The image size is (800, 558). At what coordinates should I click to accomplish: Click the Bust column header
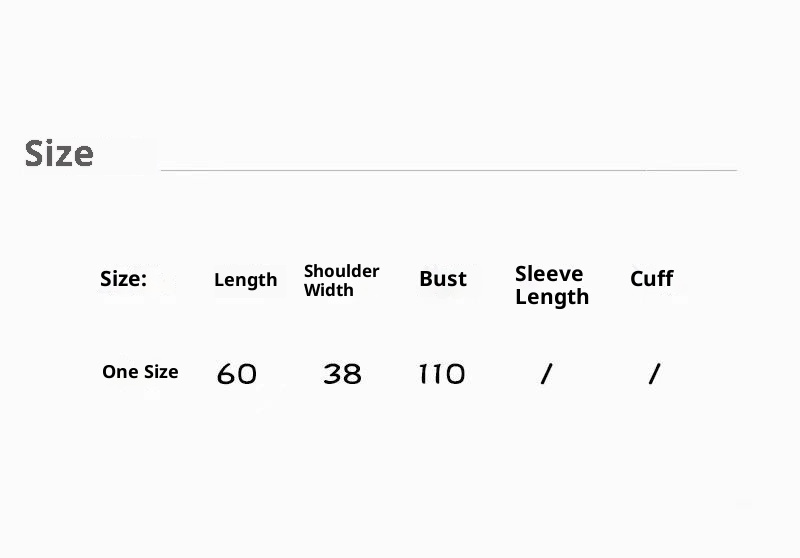click(x=443, y=279)
